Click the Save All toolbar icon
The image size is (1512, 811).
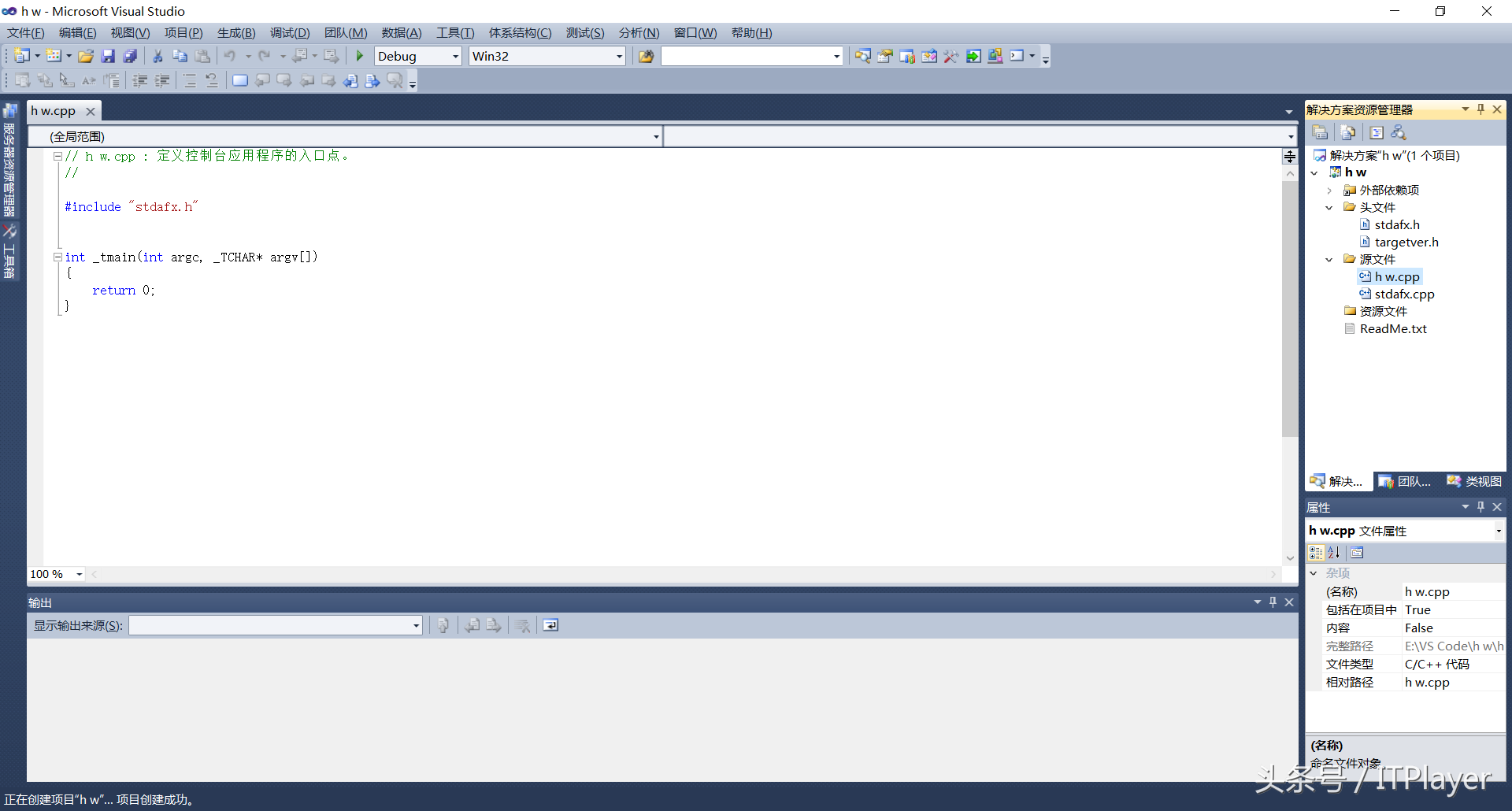point(130,56)
